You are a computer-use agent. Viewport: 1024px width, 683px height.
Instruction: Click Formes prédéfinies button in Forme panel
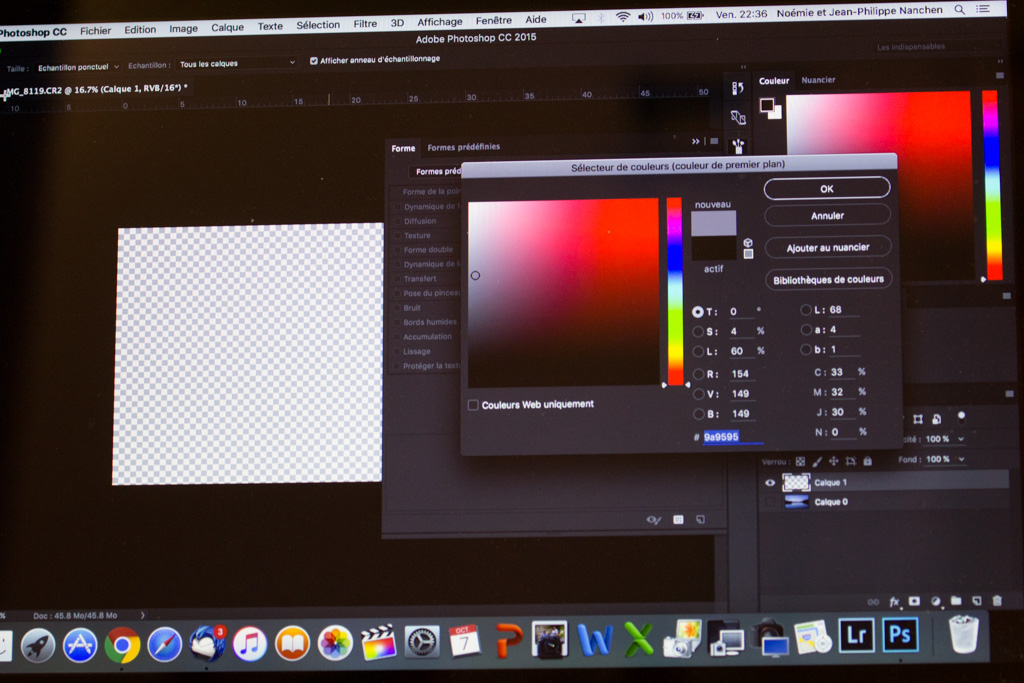[x=436, y=171]
